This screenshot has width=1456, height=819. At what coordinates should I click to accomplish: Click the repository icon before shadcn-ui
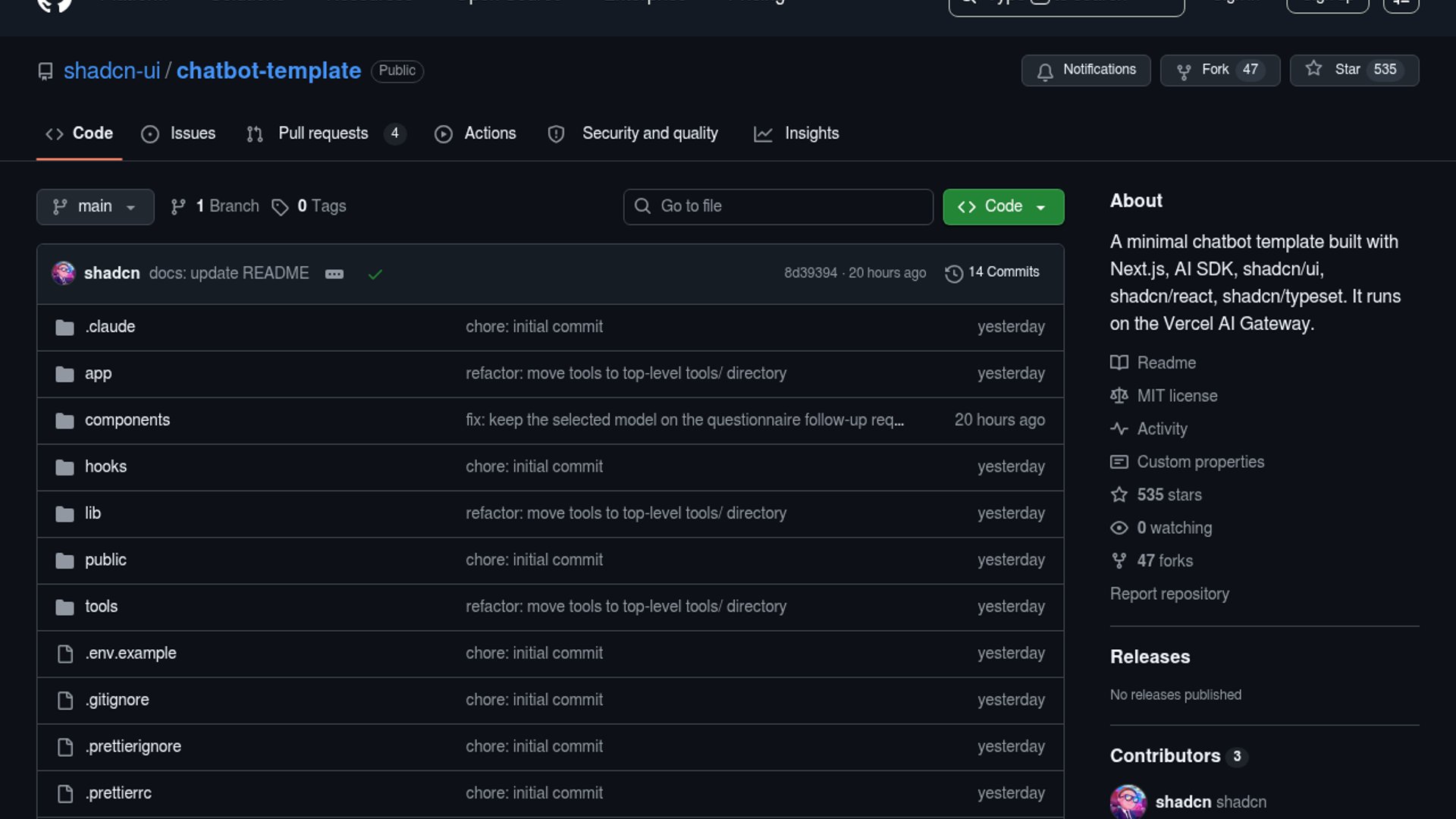[x=45, y=71]
